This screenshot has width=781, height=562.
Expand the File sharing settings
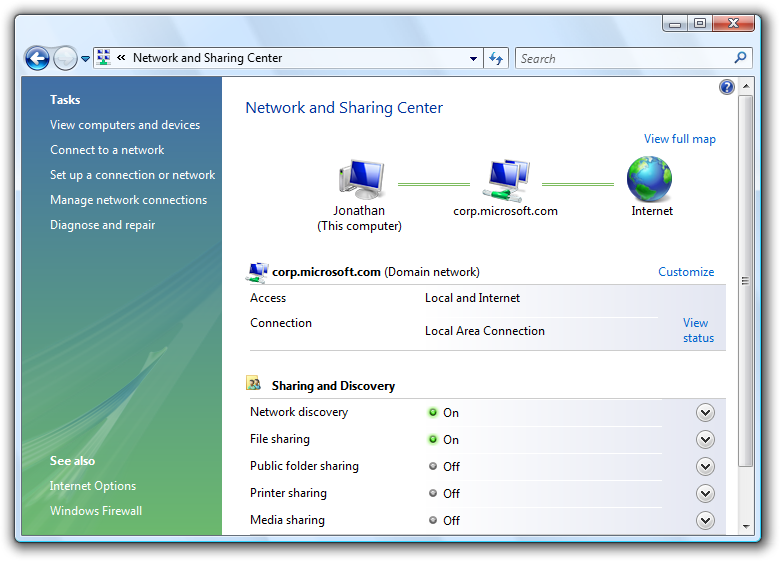click(x=705, y=439)
